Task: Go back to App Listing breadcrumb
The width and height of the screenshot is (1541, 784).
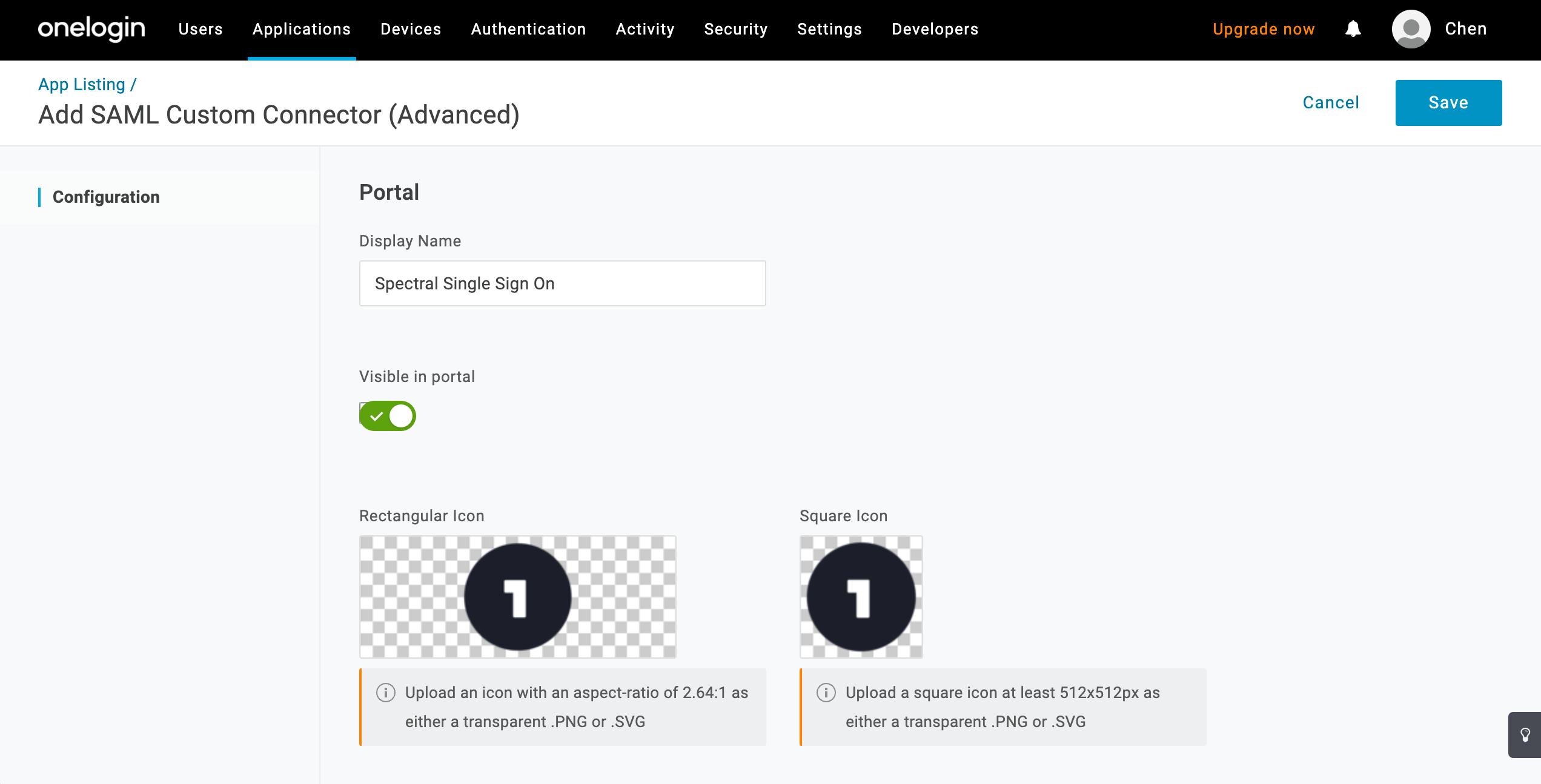Action: click(82, 85)
